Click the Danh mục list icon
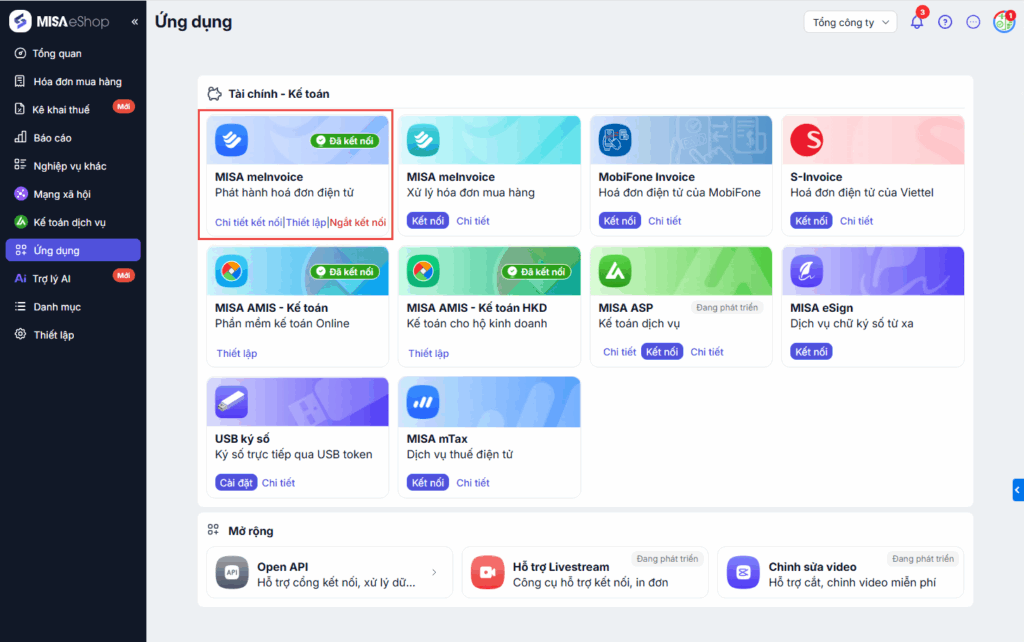Viewport: 1024px width, 642px height. click(x=20, y=306)
